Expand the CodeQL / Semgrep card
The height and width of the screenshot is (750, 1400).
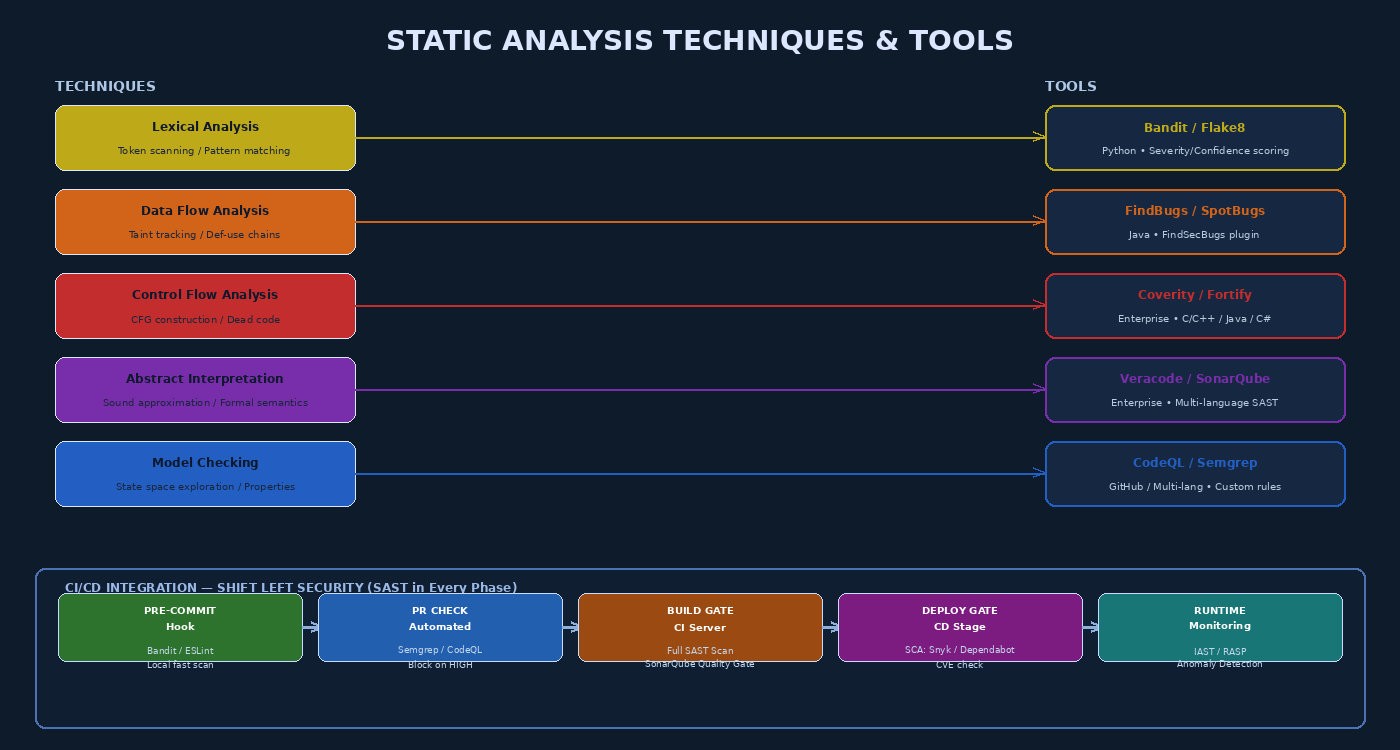pos(1195,473)
